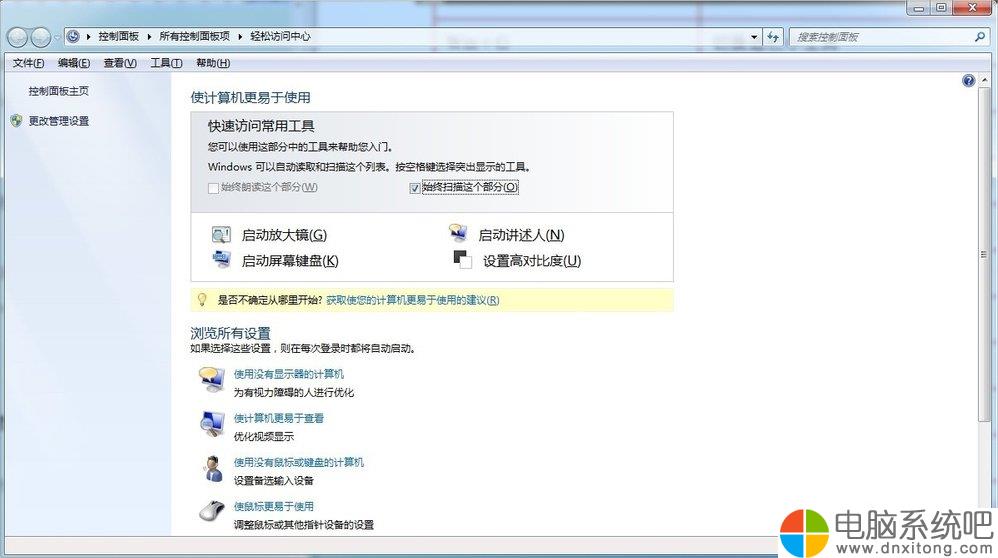Click the blue help question mark icon
This screenshot has height=558, width=998.
(x=968, y=81)
